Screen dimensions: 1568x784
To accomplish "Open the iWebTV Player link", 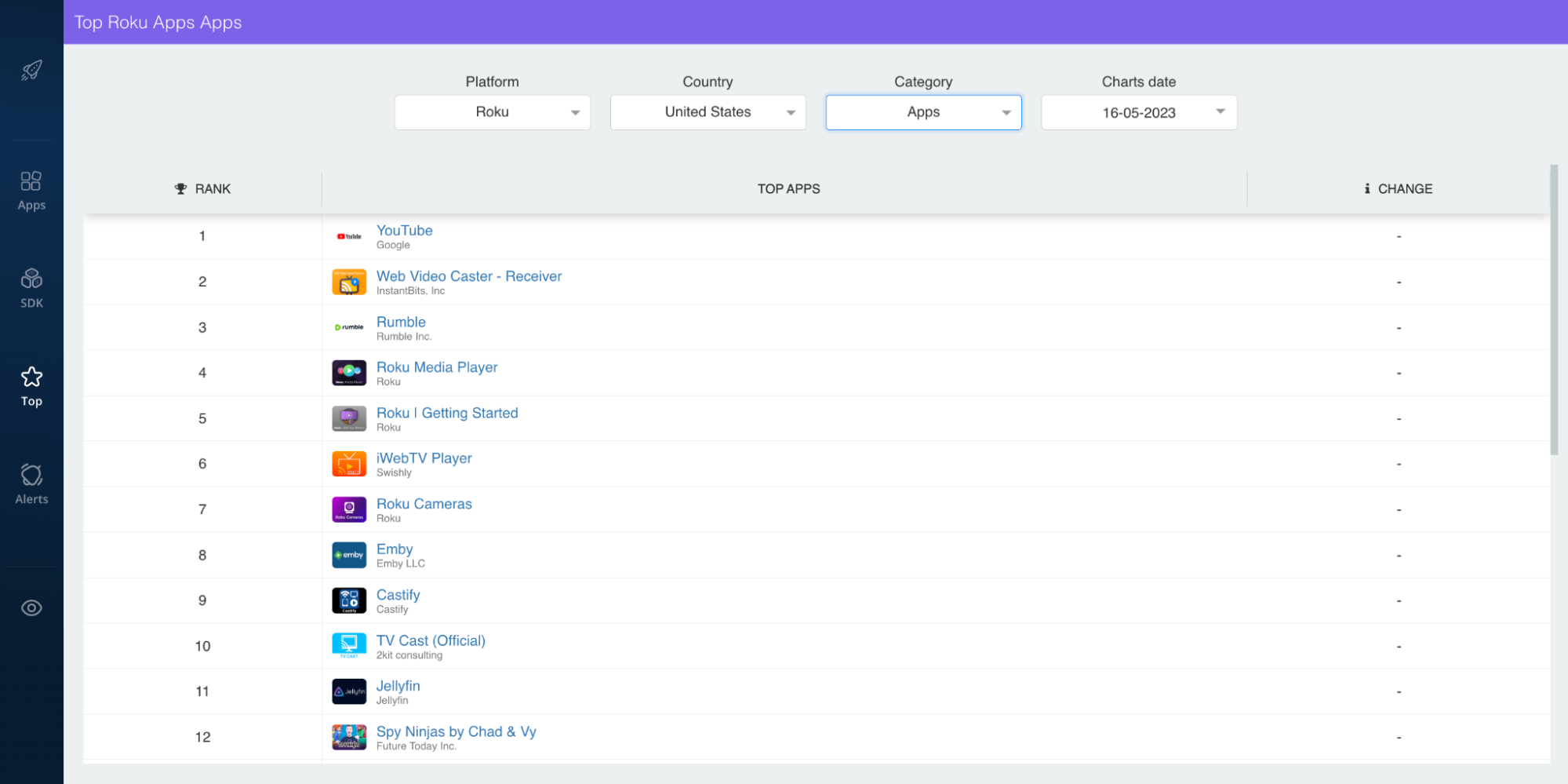I will pyautogui.click(x=424, y=458).
